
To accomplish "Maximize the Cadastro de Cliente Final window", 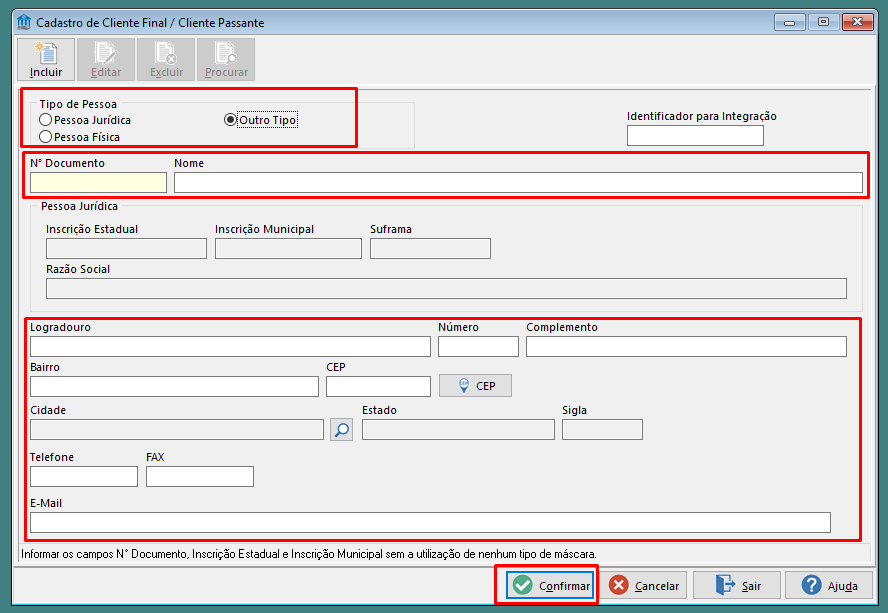I will [x=823, y=22].
